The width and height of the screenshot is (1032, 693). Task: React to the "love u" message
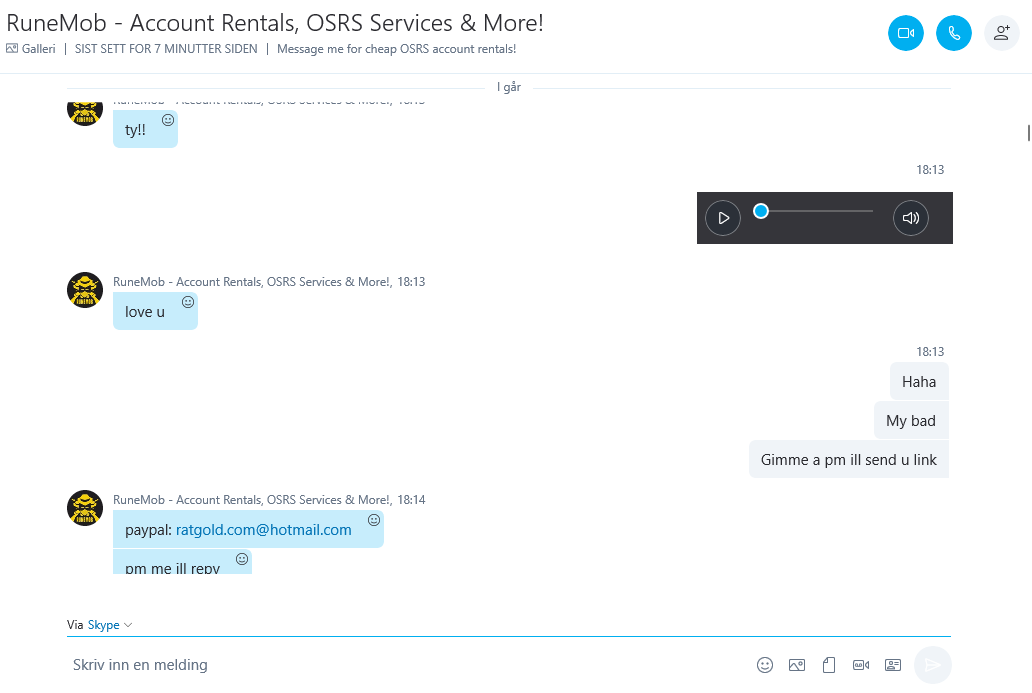tap(188, 302)
